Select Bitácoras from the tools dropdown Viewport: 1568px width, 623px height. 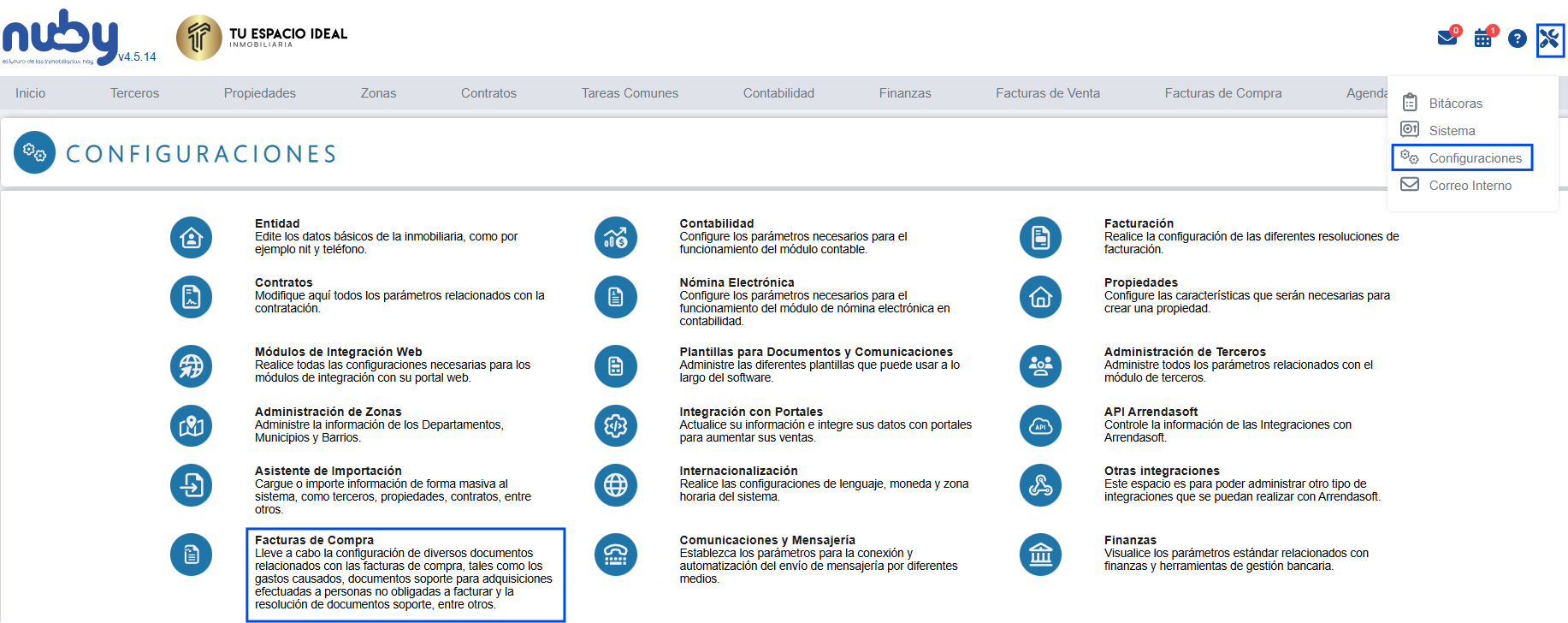coord(1455,104)
